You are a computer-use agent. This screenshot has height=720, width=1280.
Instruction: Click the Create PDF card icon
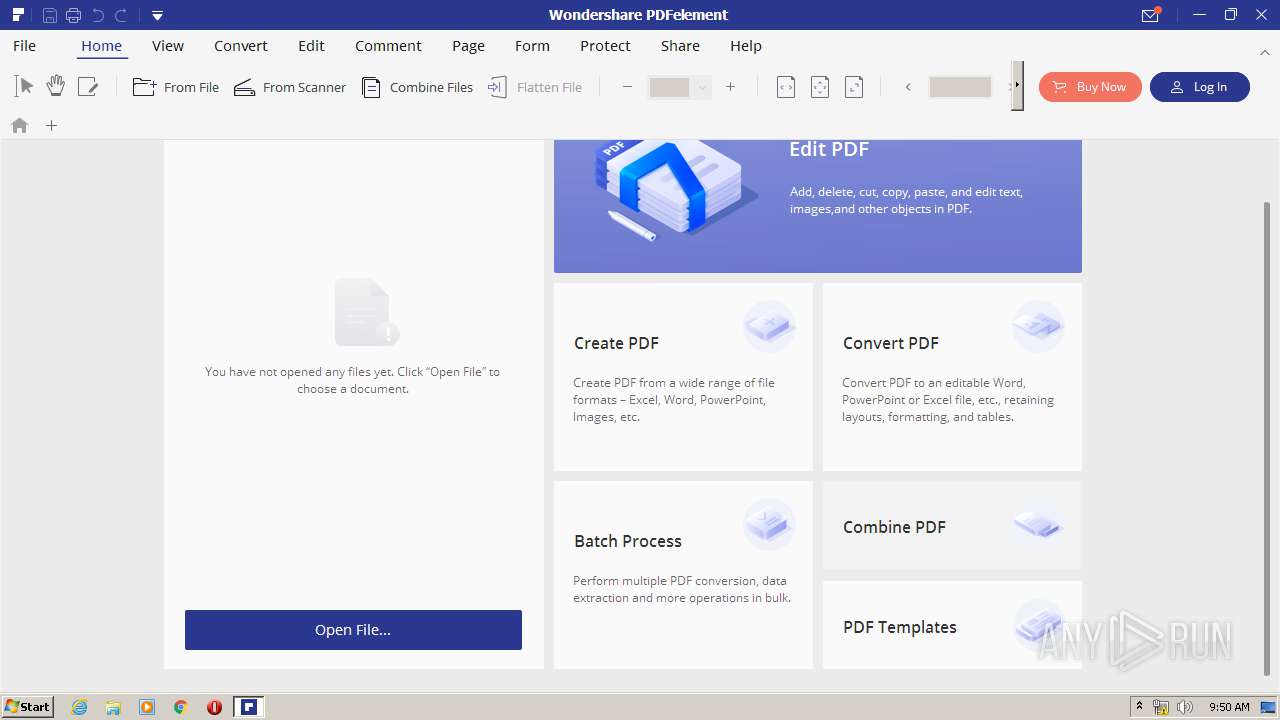pos(769,326)
